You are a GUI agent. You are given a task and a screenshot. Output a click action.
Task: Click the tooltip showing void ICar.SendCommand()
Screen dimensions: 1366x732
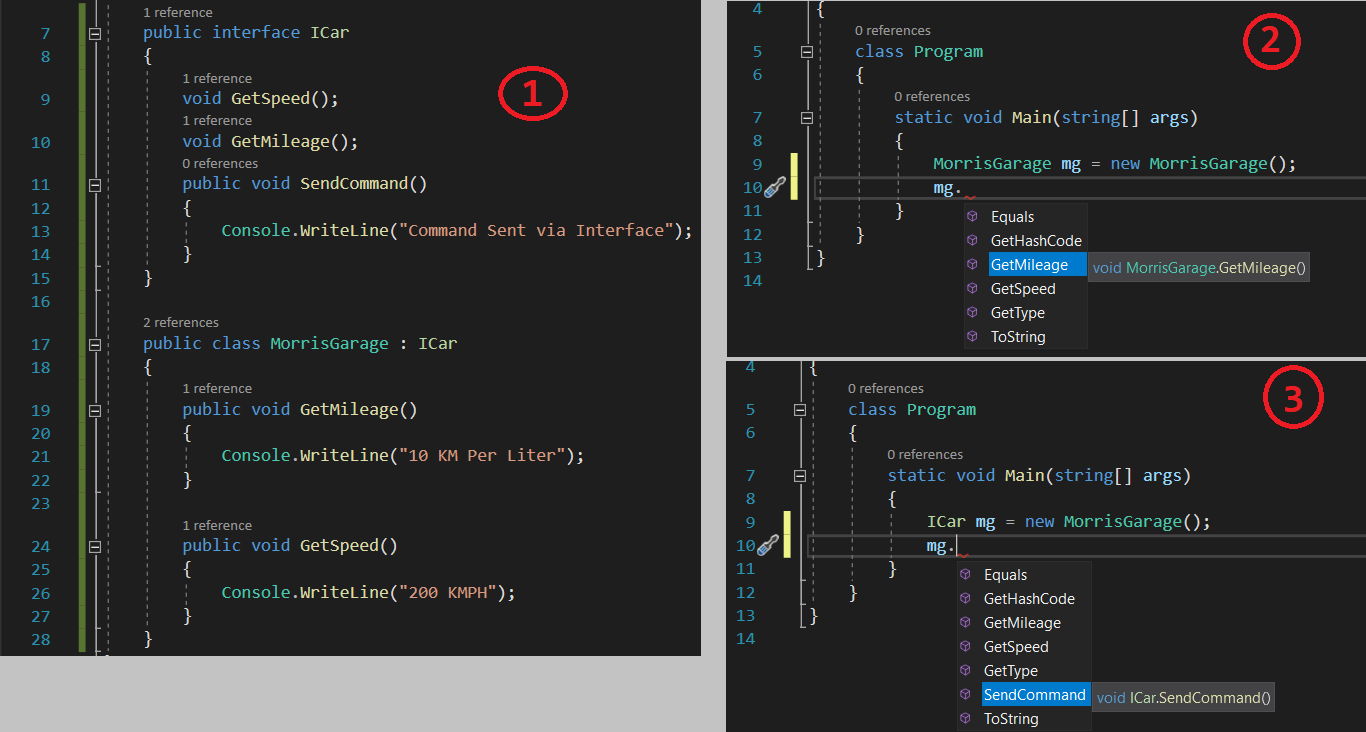pyautogui.click(x=1183, y=697)
